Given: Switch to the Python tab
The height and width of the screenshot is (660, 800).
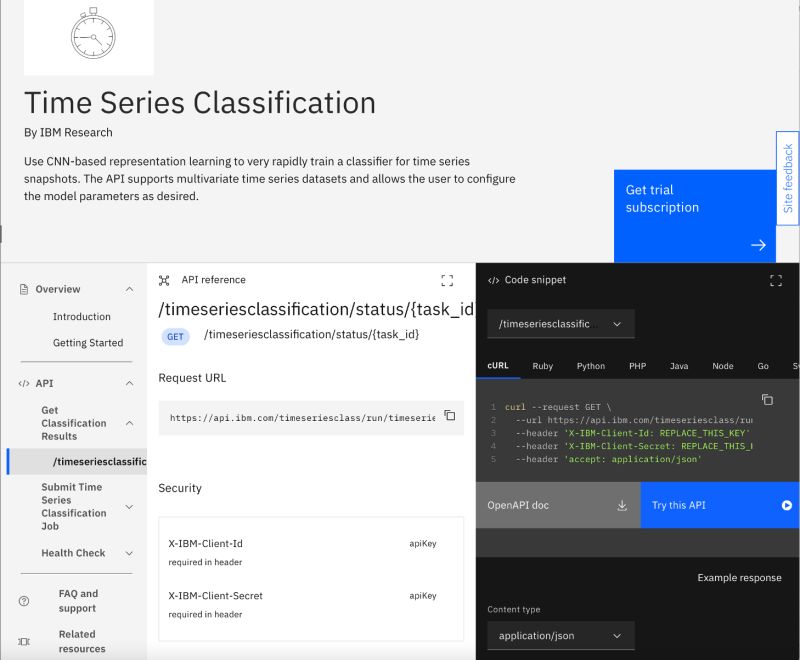Looking at the screenshot, I should click(x=591, y=366).
